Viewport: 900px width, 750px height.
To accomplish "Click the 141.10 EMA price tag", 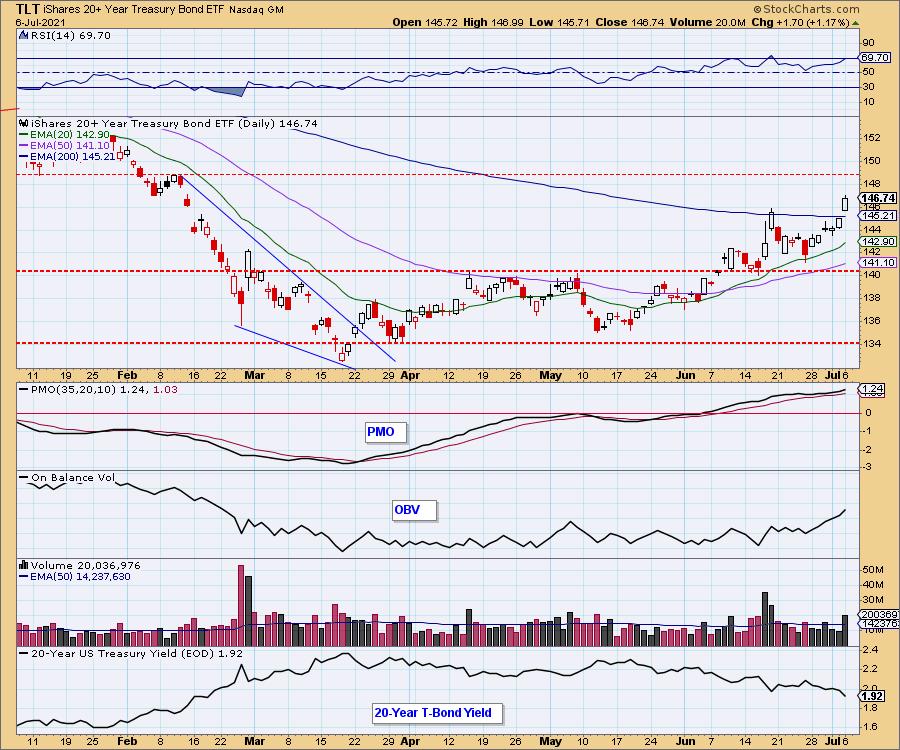I will pos(878,262).
